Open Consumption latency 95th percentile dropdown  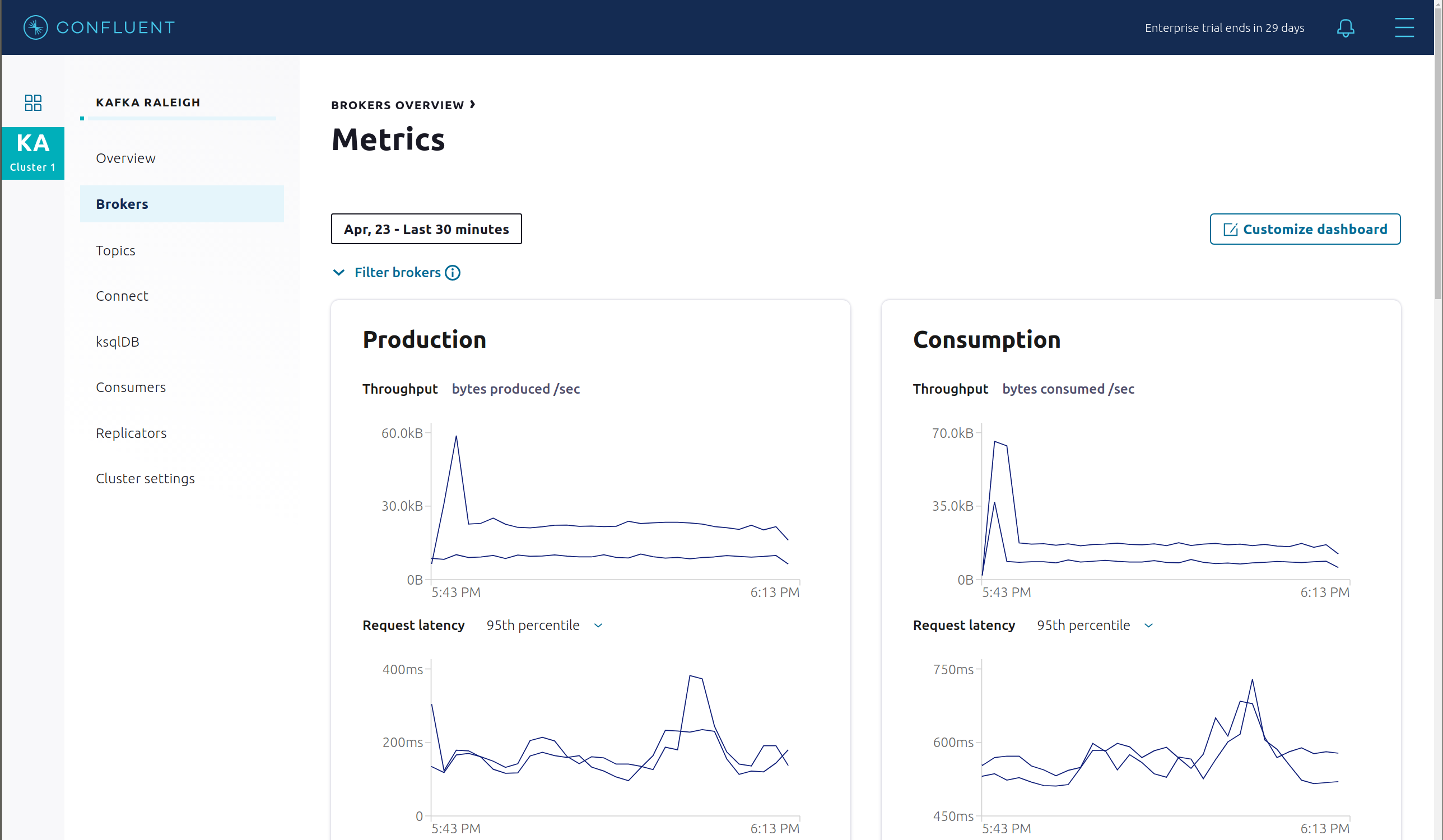pos(1094,626)
